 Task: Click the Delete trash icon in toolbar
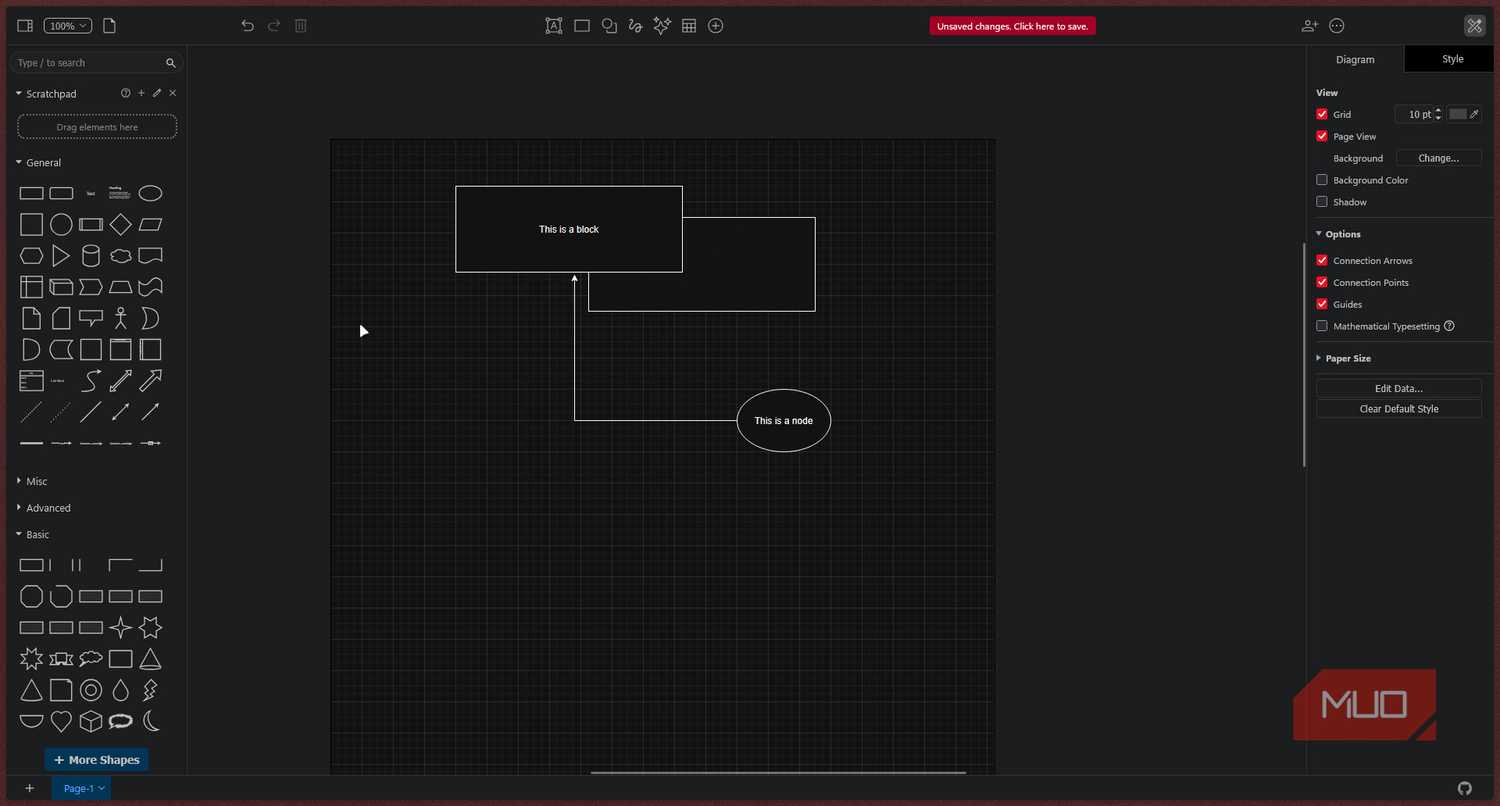pyautogui.click(x=301, y=26)
